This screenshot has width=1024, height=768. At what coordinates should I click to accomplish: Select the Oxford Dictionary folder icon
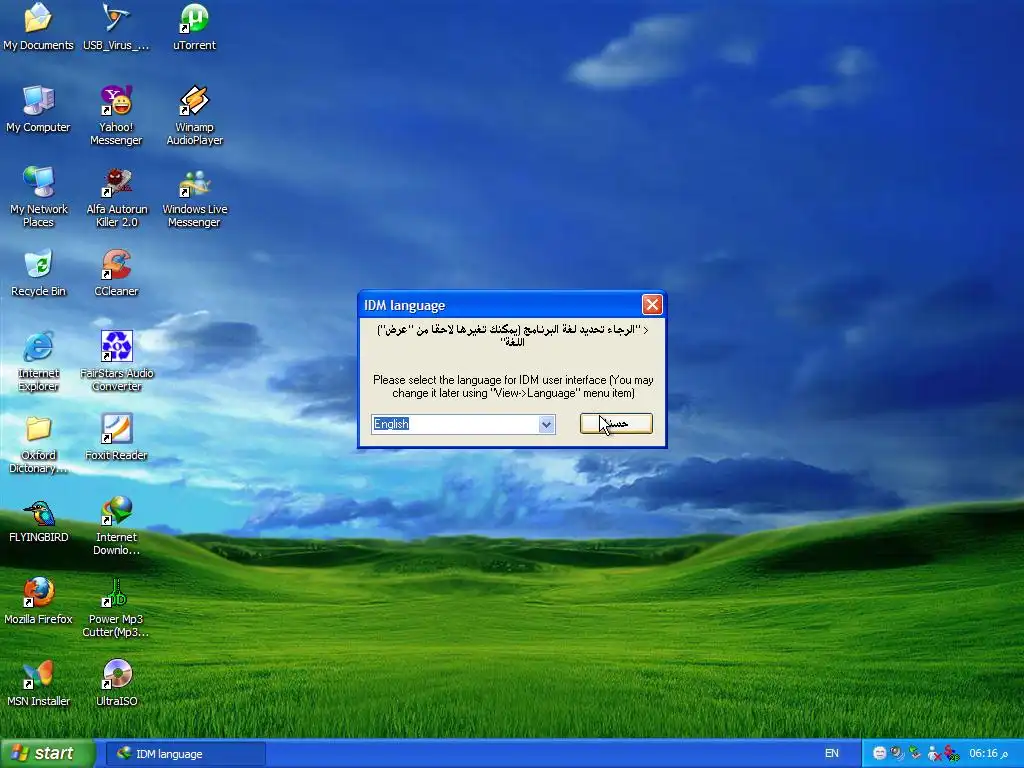(38, 443)
